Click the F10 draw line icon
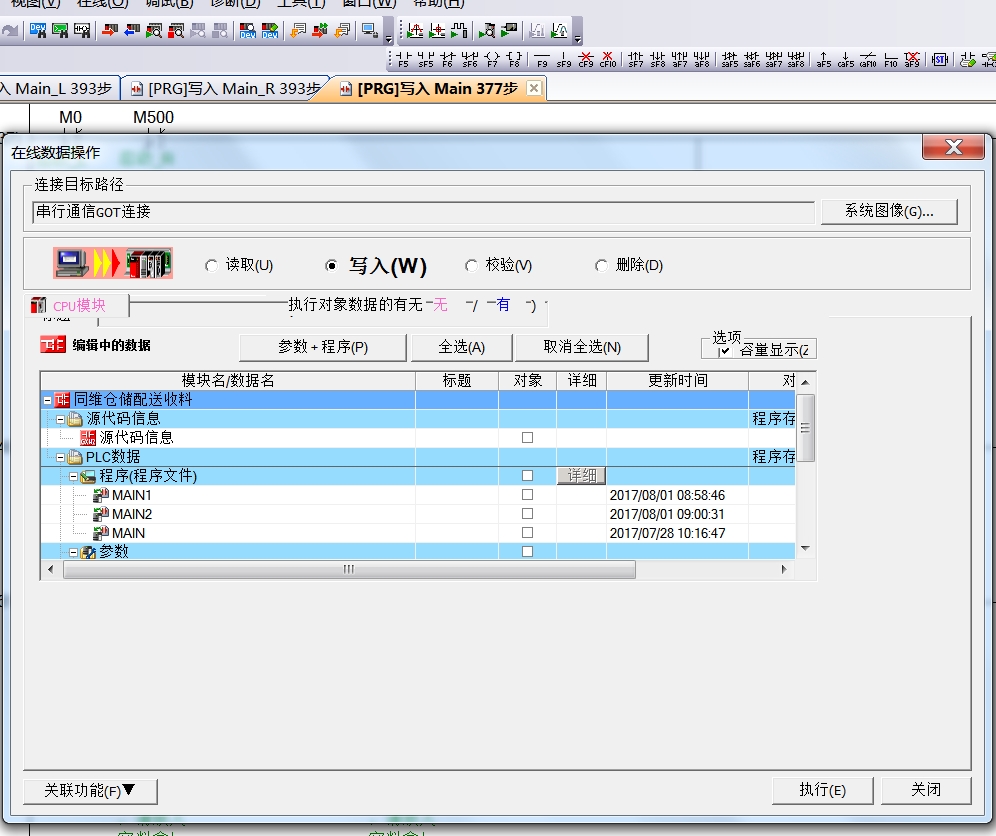The width and height of the screenshot is (996, 836). pos(890,59)
